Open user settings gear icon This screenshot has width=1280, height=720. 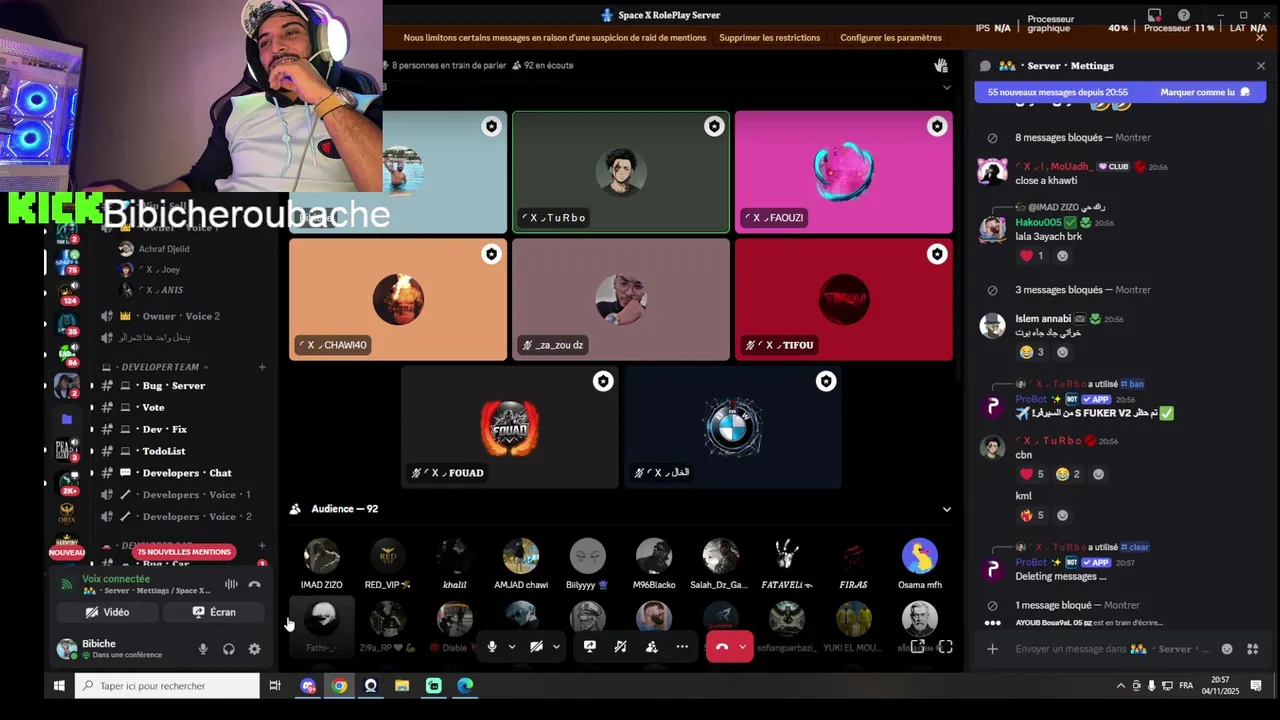click(x=254, y=649)
